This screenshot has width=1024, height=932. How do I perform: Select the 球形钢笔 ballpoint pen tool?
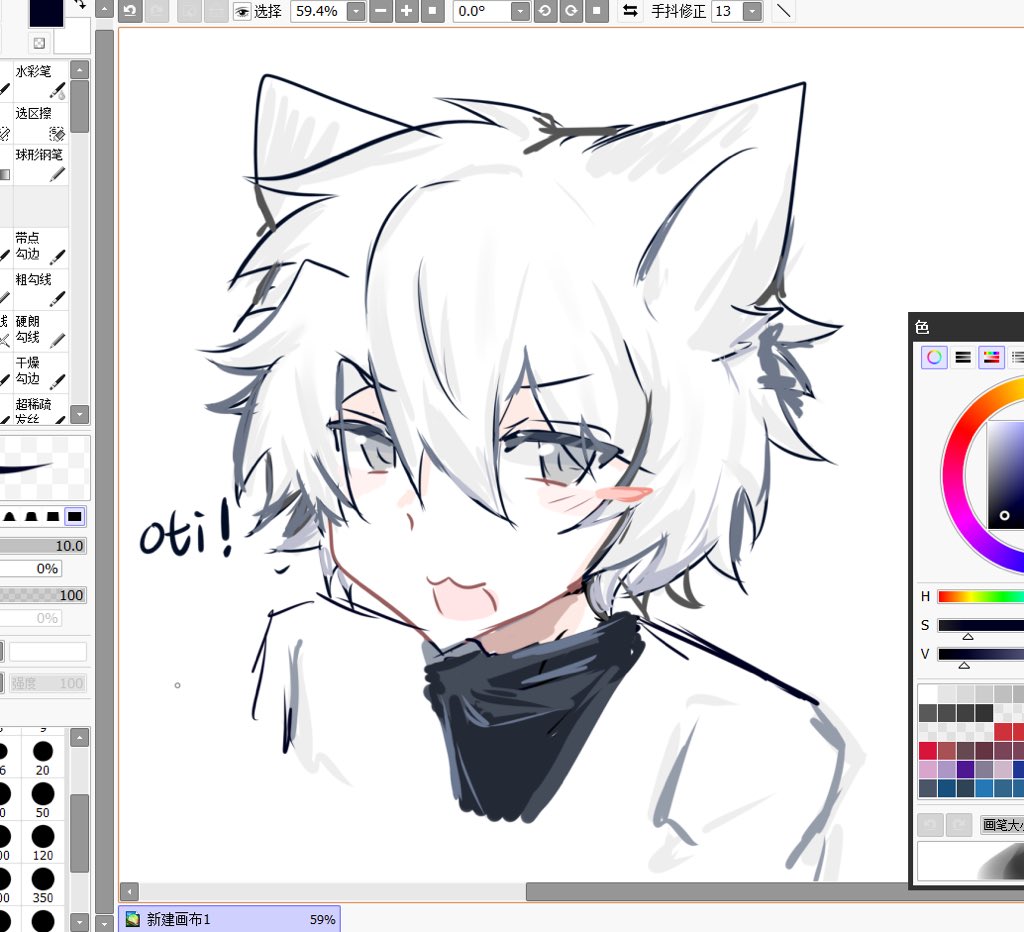click(40, 164)
